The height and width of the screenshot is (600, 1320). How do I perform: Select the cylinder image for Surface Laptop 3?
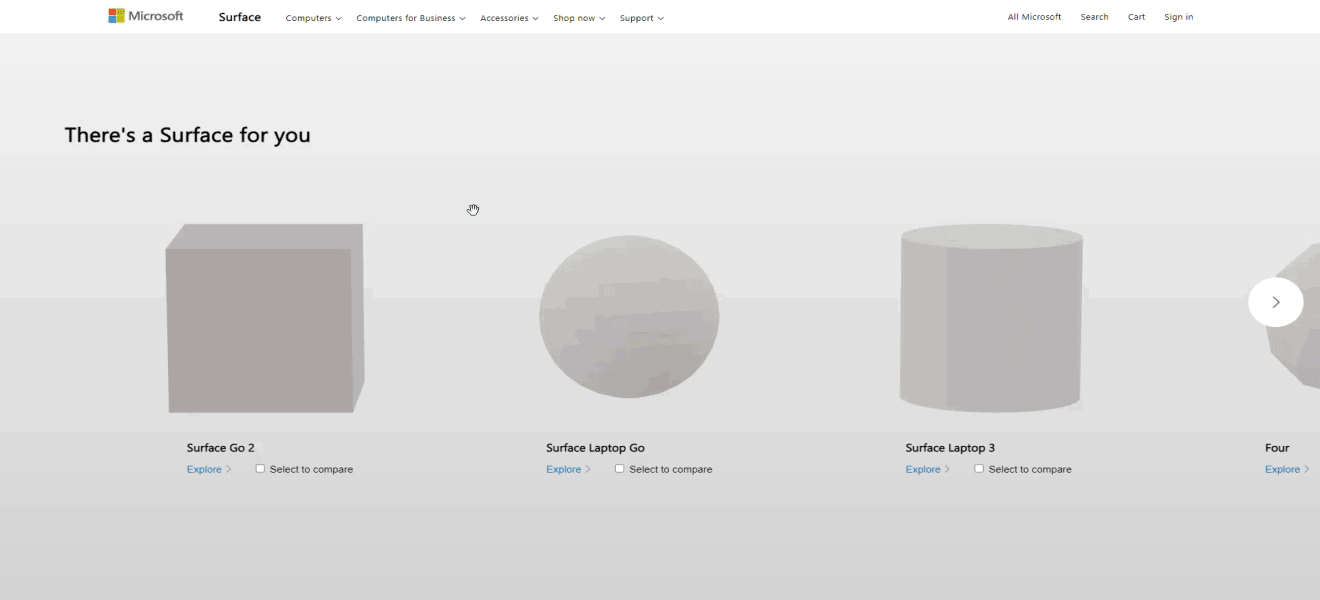991,318
